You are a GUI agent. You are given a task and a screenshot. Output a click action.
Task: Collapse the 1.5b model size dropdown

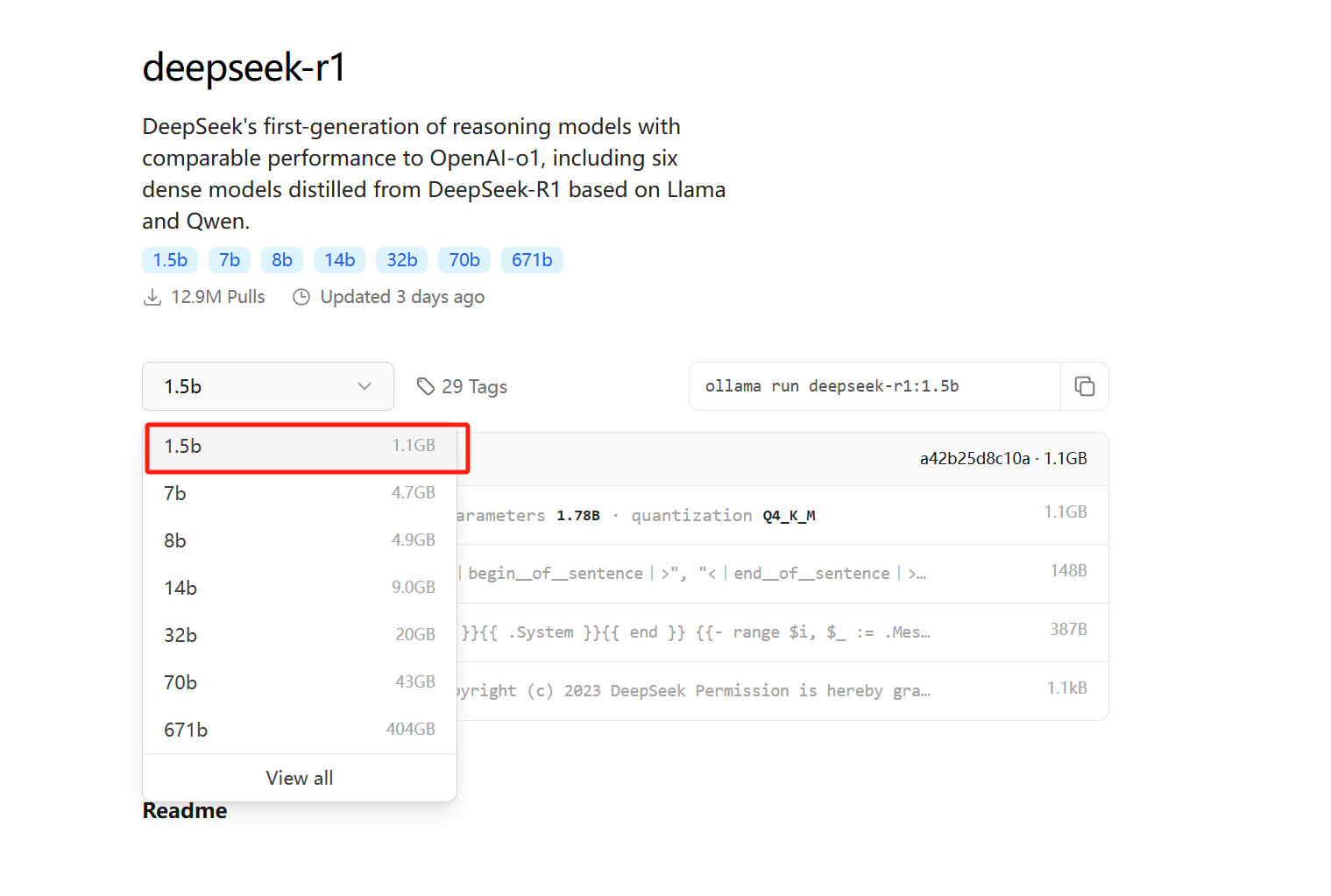tap(268, 386)
